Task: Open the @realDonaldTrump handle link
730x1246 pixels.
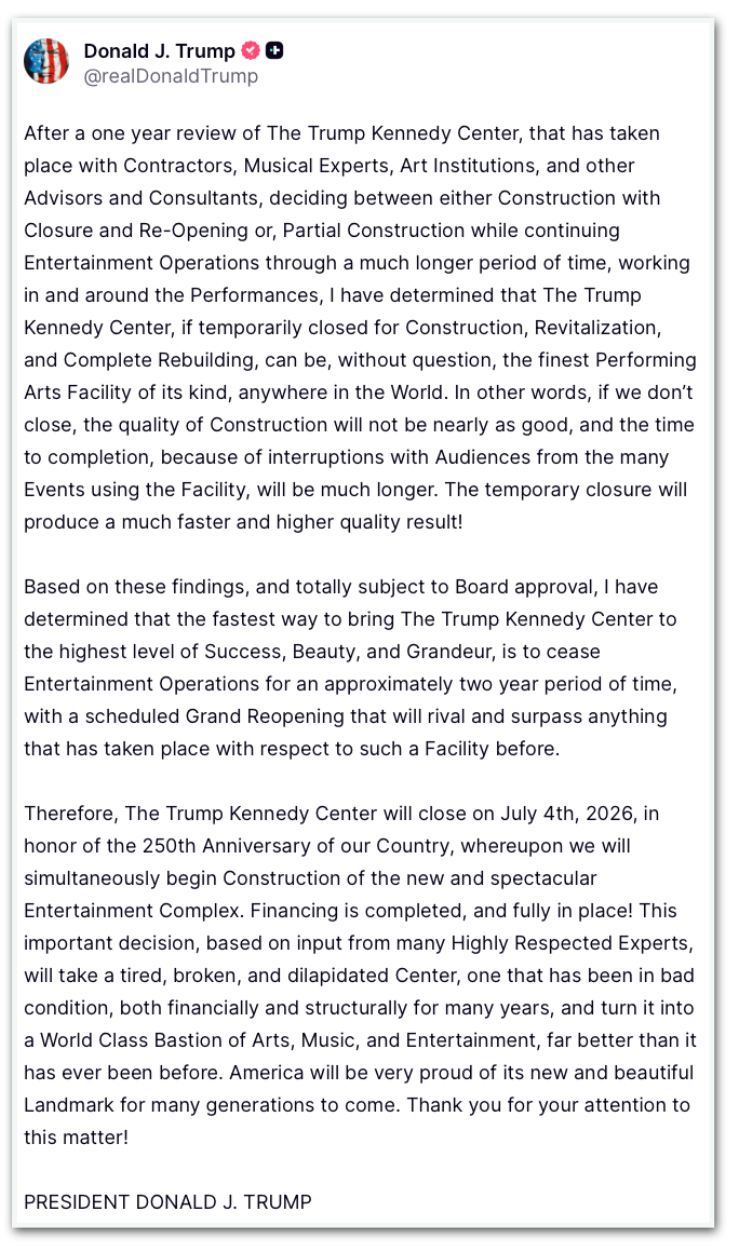Action: pyautogui.click(x=170, y=76)
